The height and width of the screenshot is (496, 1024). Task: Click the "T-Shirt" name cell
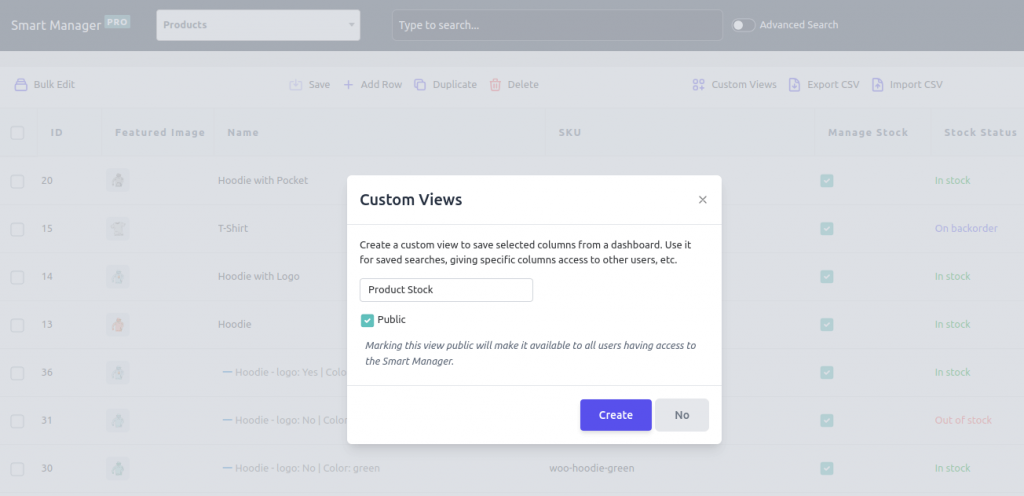point(233,228)
